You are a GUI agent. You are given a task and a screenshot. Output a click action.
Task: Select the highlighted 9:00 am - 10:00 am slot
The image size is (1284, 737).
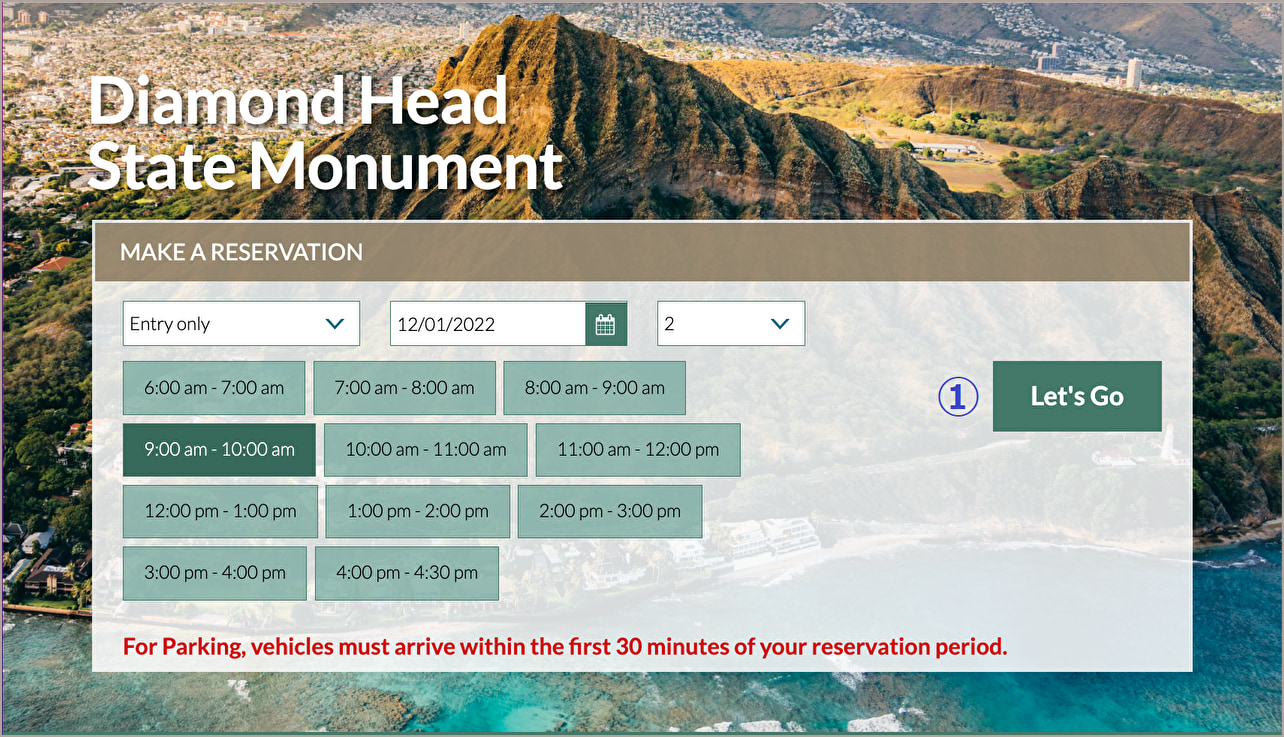[x=219, y=450]
